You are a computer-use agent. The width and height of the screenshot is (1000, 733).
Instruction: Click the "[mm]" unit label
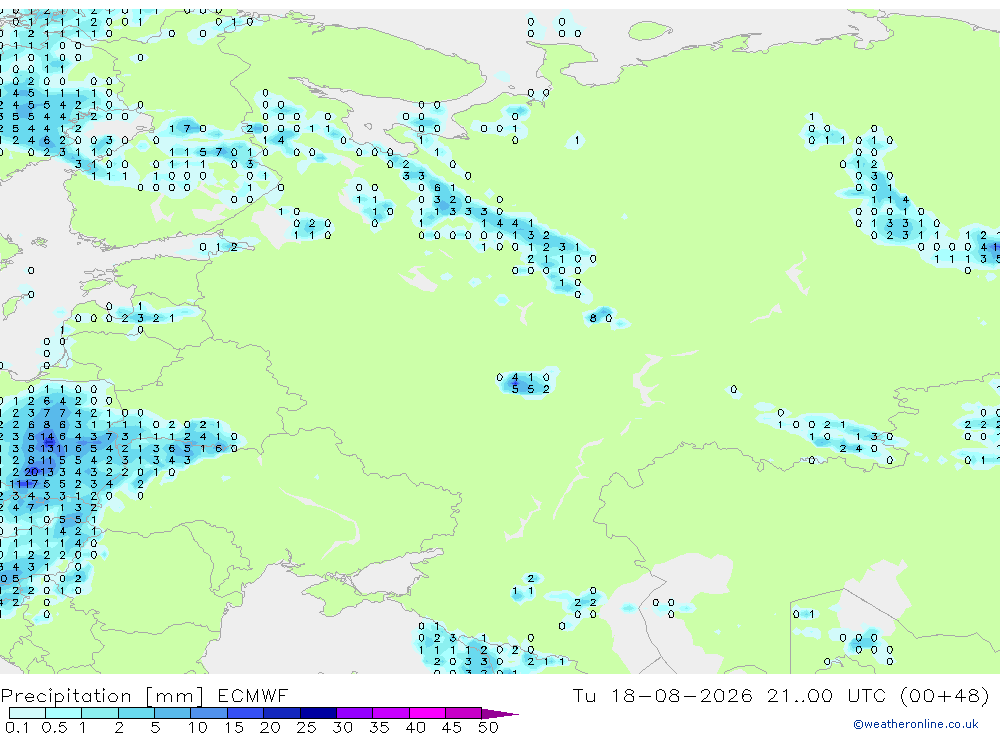174,696
